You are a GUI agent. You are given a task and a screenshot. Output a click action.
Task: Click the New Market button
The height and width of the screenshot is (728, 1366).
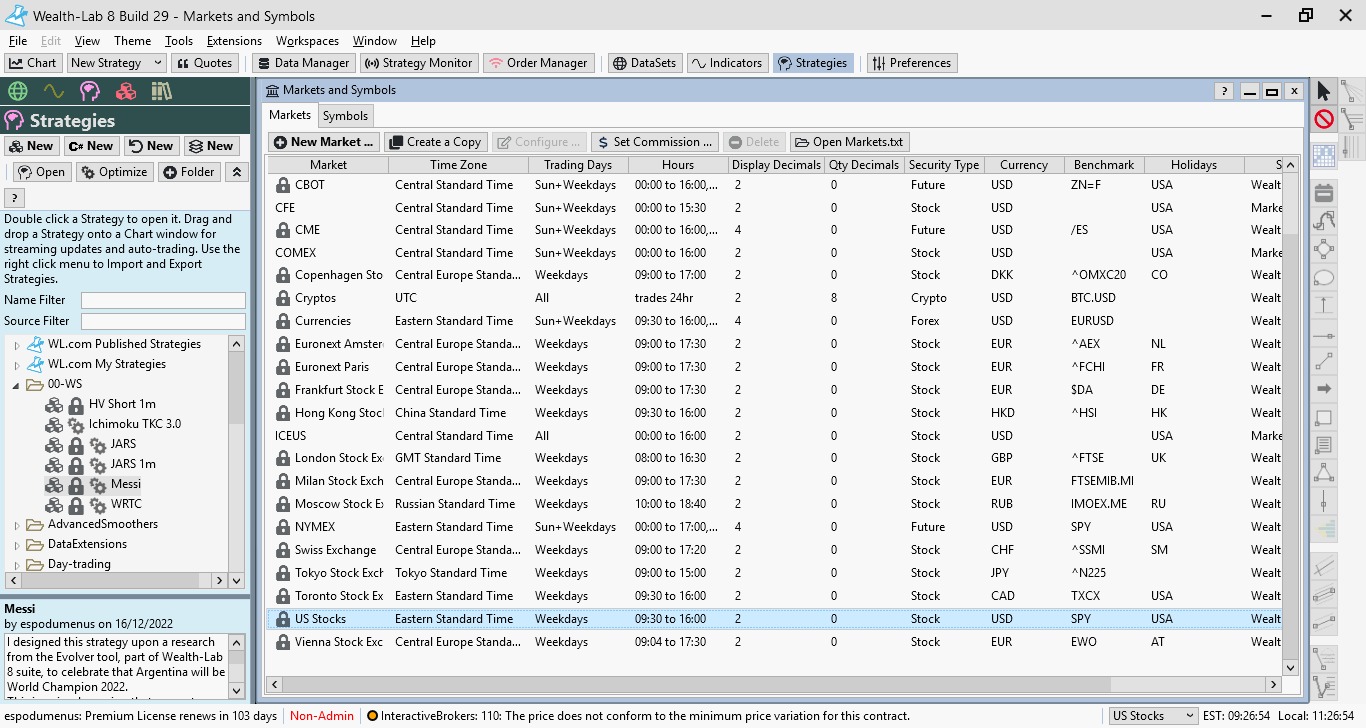pos(324,142)
